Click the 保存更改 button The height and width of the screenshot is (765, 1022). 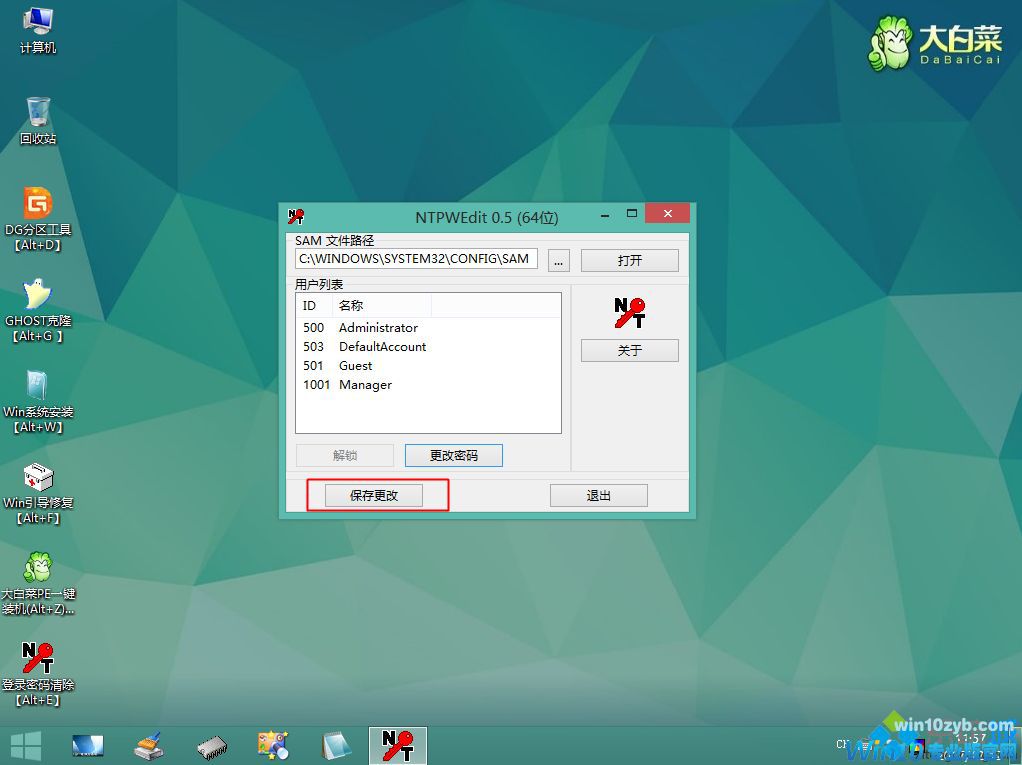[374, 496]
